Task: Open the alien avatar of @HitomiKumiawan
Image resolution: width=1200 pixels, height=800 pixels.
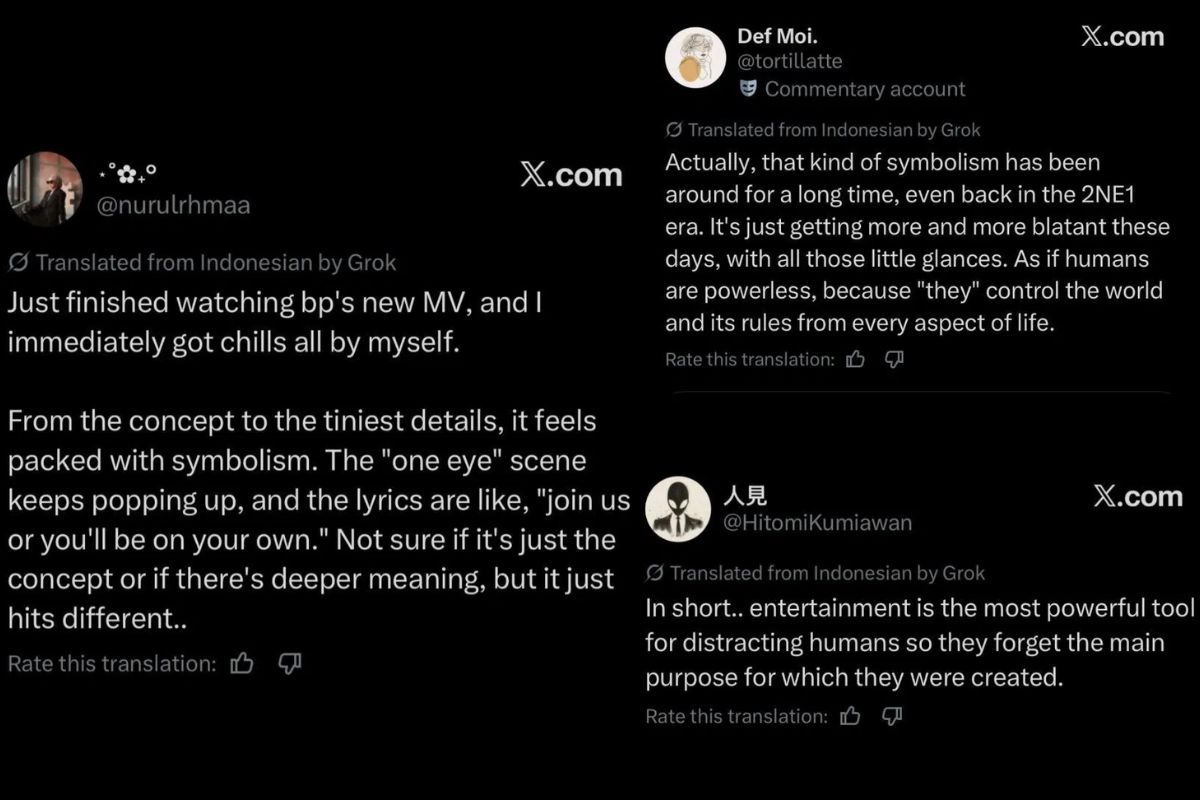Action: click(x=678, y=506)
